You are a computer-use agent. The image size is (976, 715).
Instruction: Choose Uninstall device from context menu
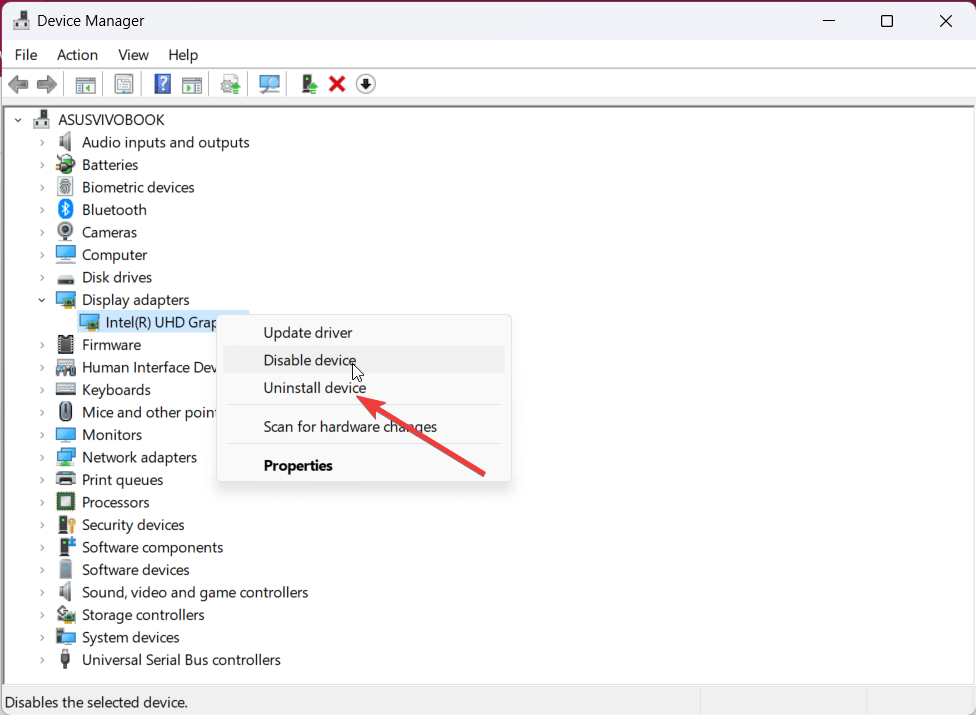(x=314, y=388)
